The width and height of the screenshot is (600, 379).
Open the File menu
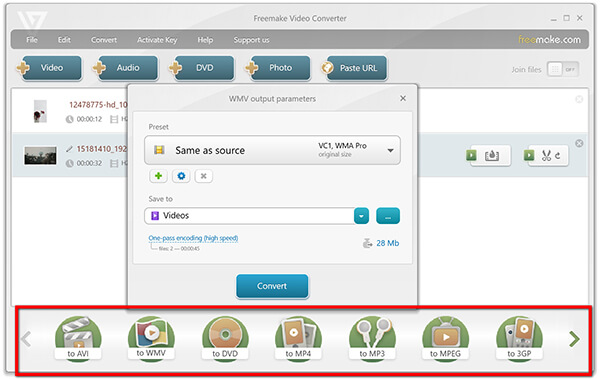32,40
